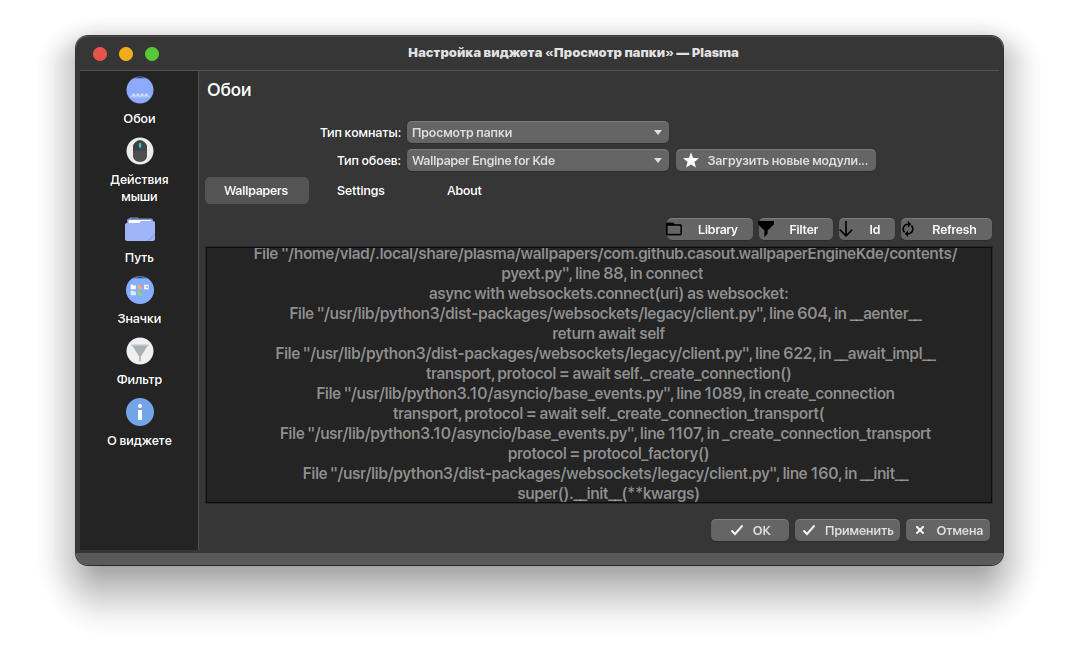Select the Wallpapers tab
Viewport: 1079px width, 651px height.
256,190
